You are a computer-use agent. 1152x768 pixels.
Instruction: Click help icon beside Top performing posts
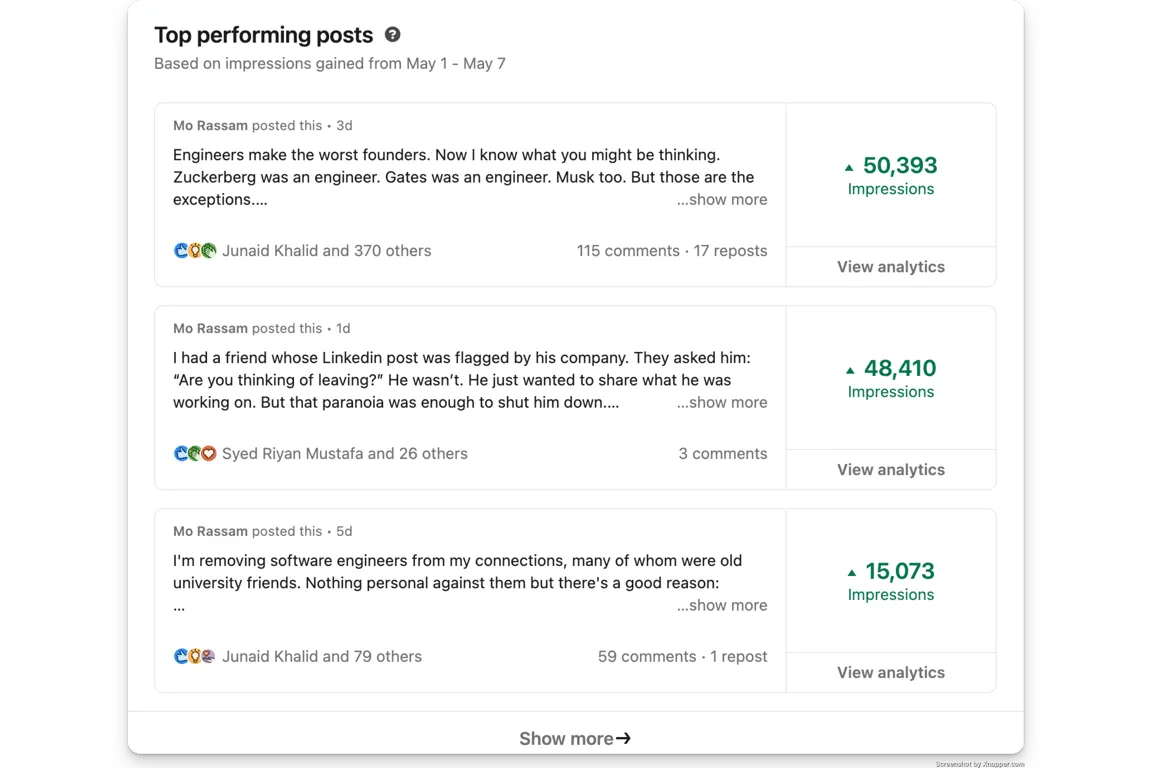[x=393, y=35]
